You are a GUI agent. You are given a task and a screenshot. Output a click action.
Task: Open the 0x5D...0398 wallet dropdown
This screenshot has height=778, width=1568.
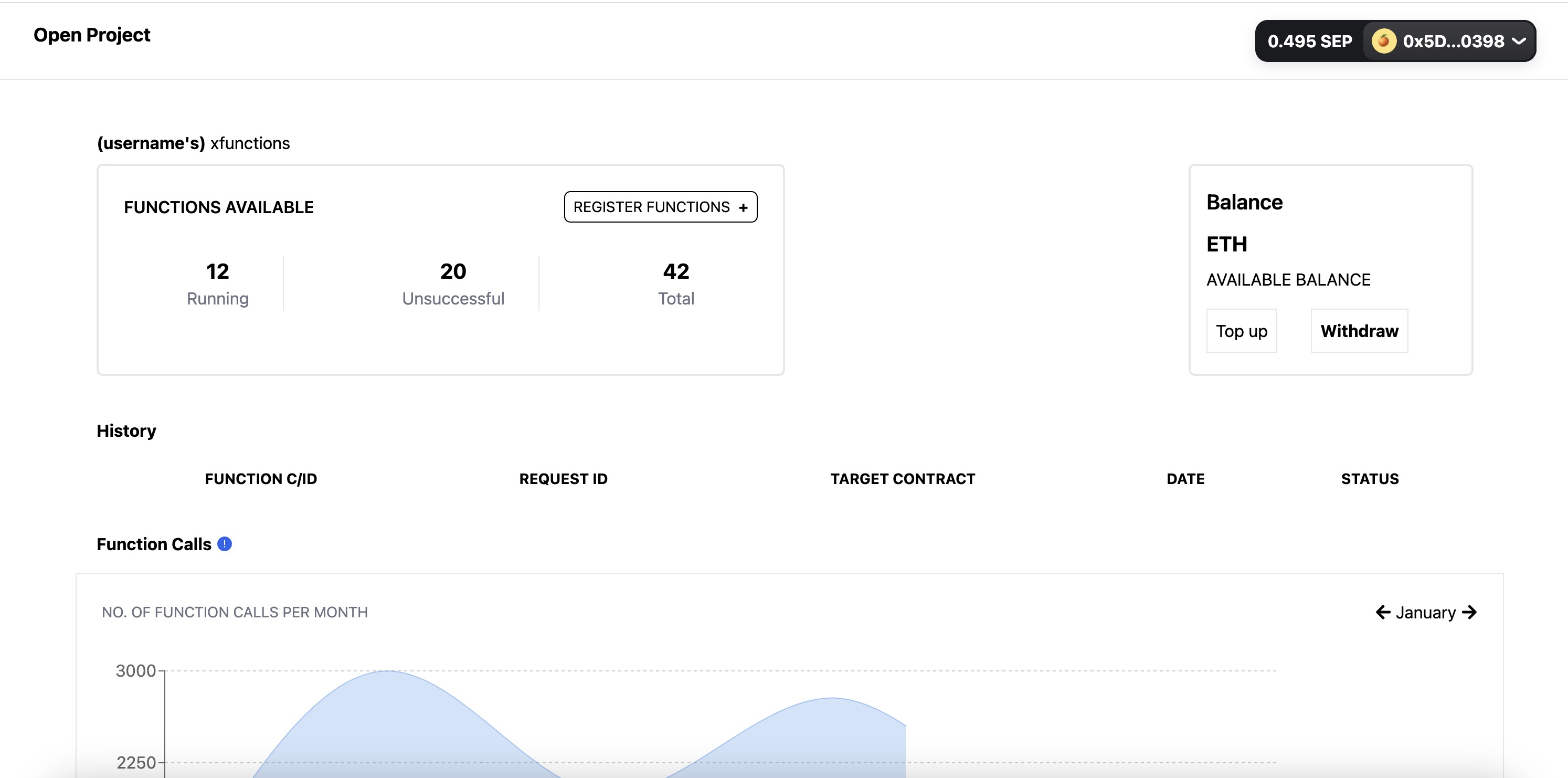[1449, 41]
